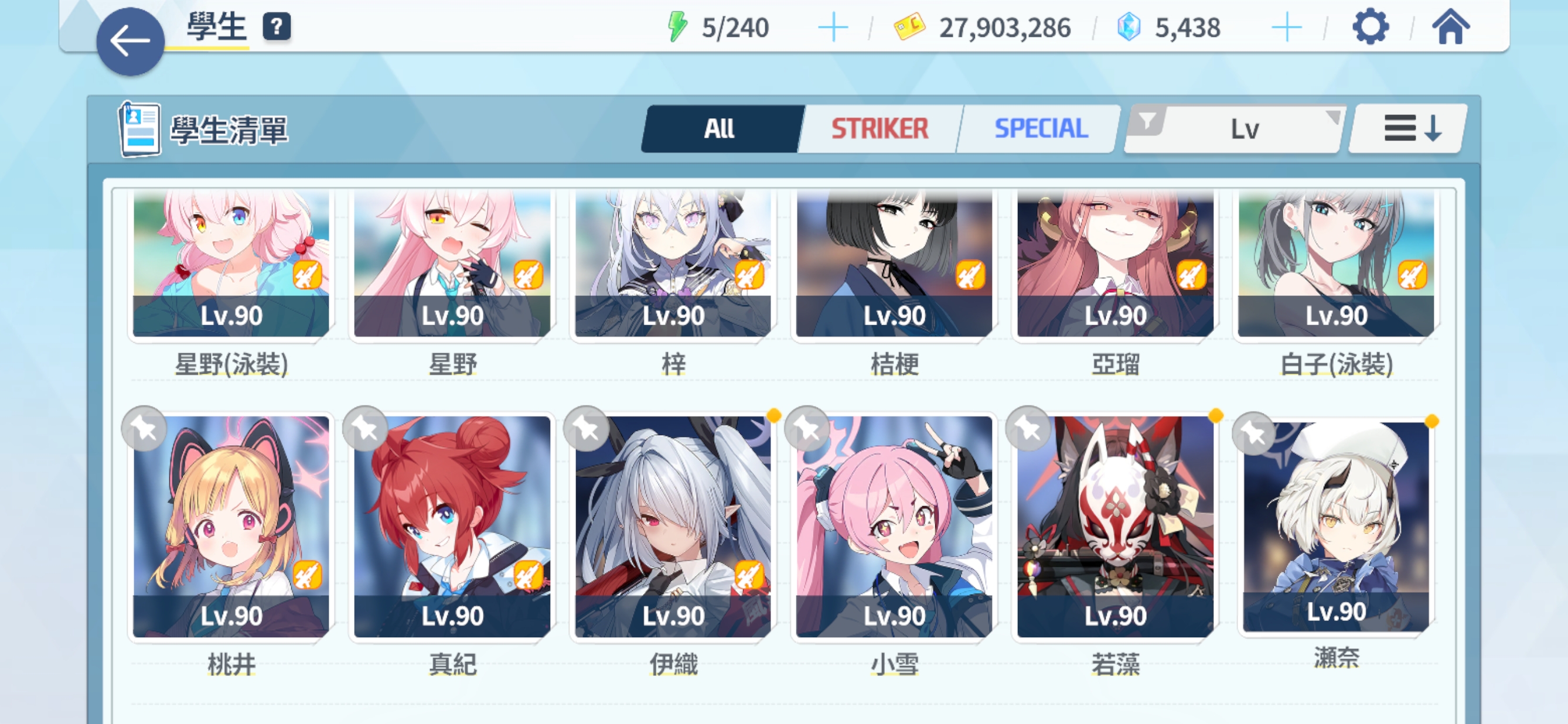Image resolution: width=1568 pixels, height=724 pixels.
Task: Go back with the arrow button
Action: 130,42
